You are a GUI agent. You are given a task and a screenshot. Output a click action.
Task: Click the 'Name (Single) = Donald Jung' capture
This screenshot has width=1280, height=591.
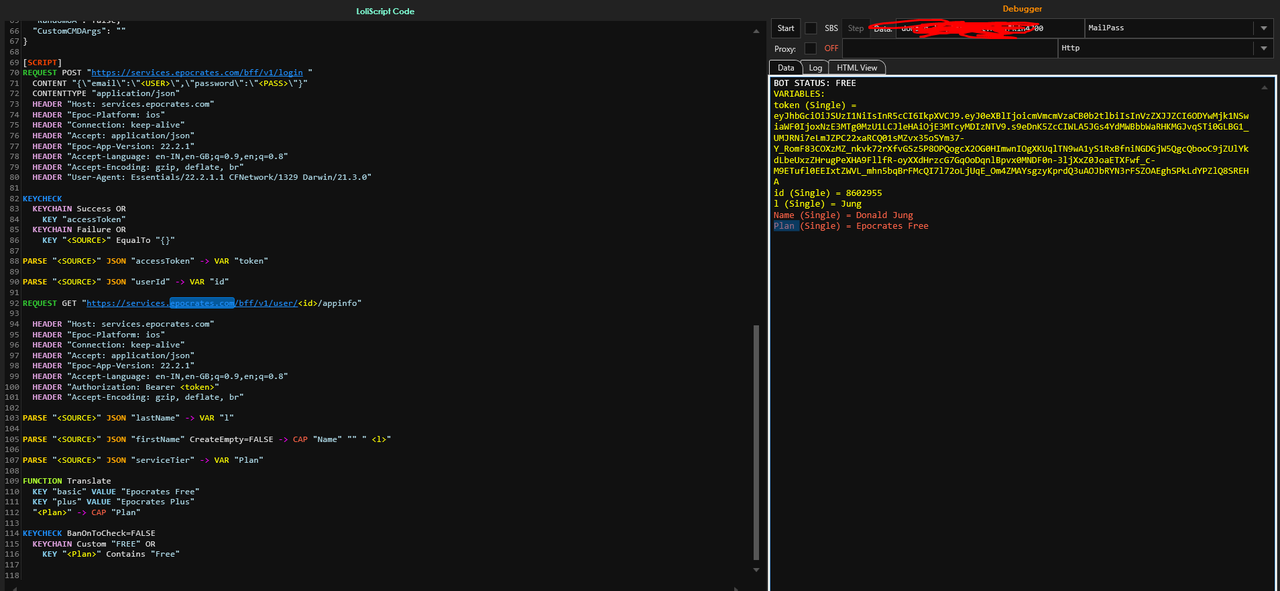[843, 215]
